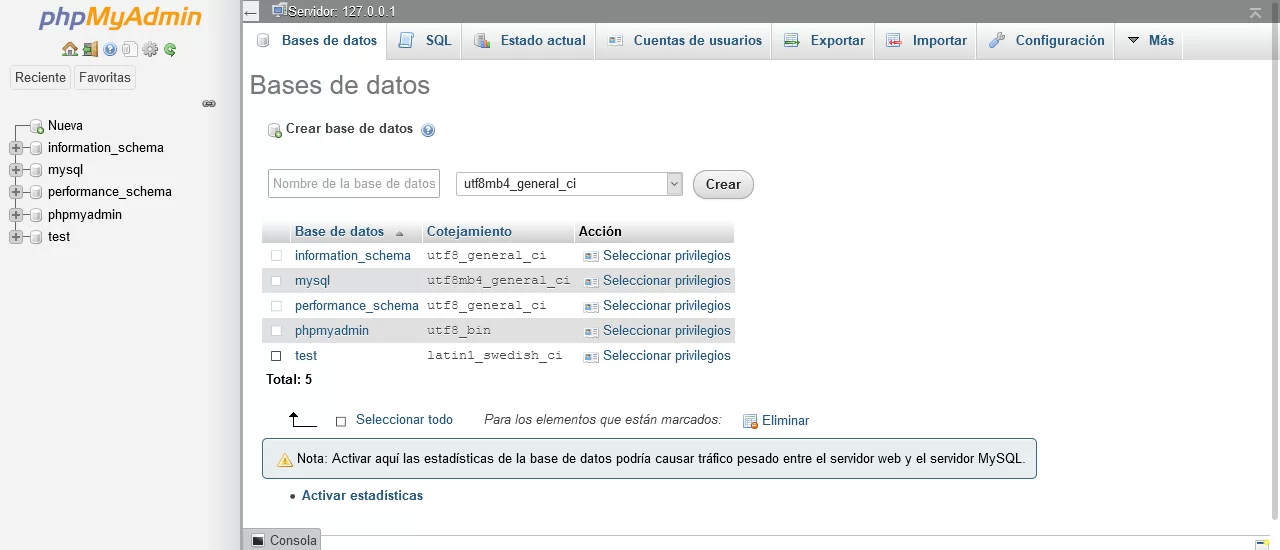
Task: Click the Cotejamiento column header
Action: tap(469, 232)
